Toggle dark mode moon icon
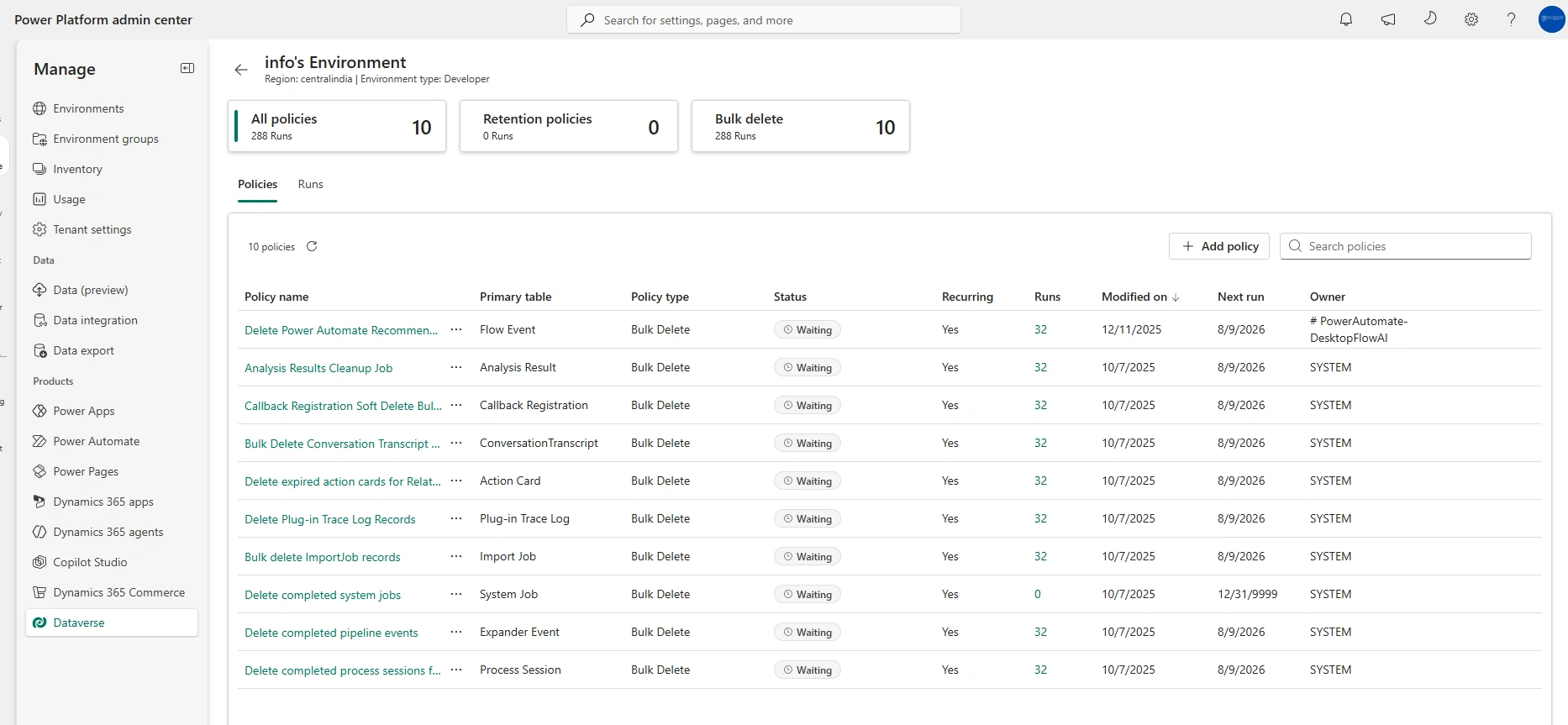Viewport: 1568px width, 725px height. (x=1430, y=18)
